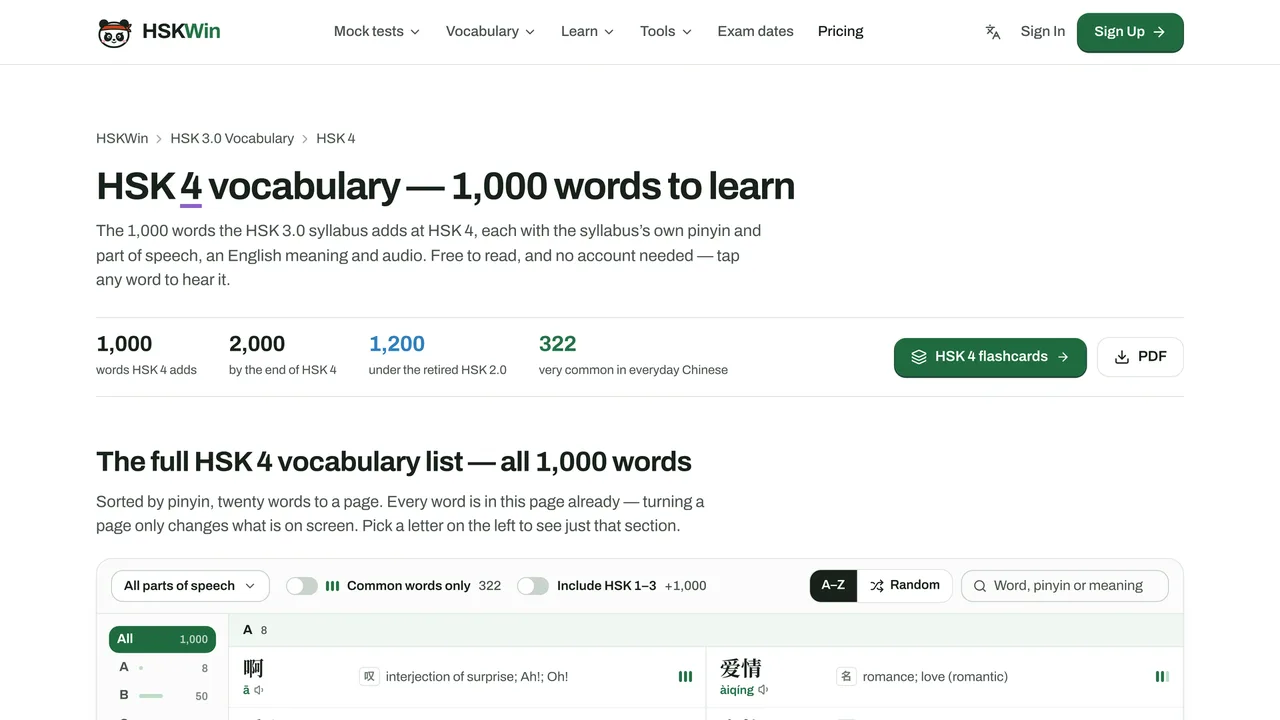
Task: Open the language translate icon
Action: point(993,32)
